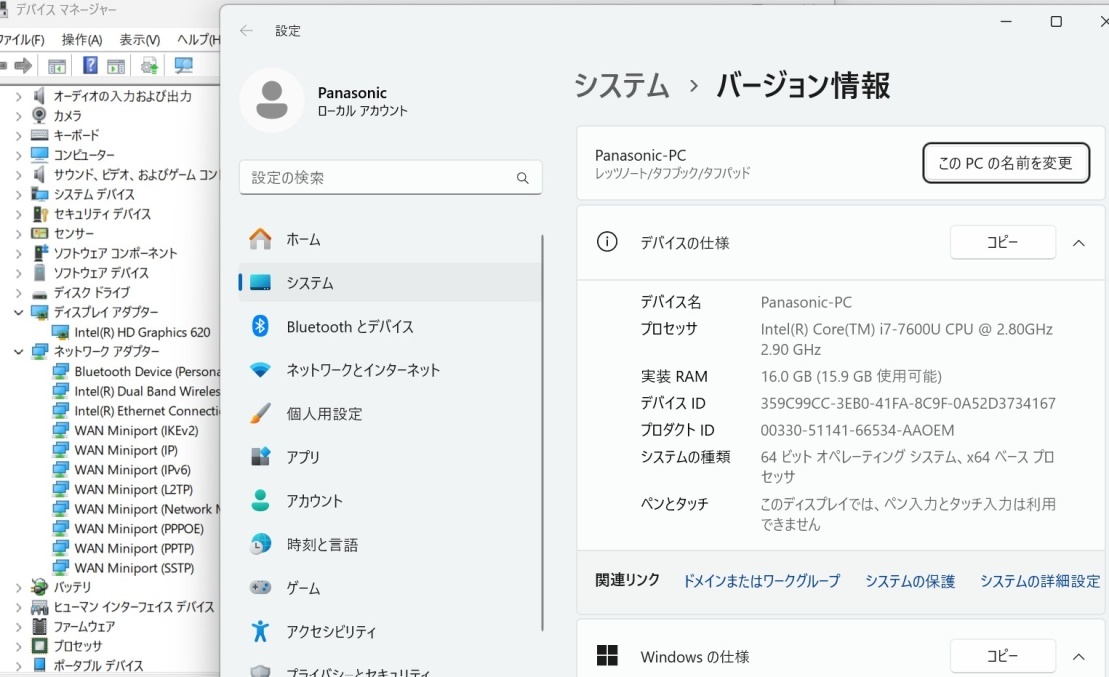Click the show/hide console tree toolbar icon

tap(57, 66)
